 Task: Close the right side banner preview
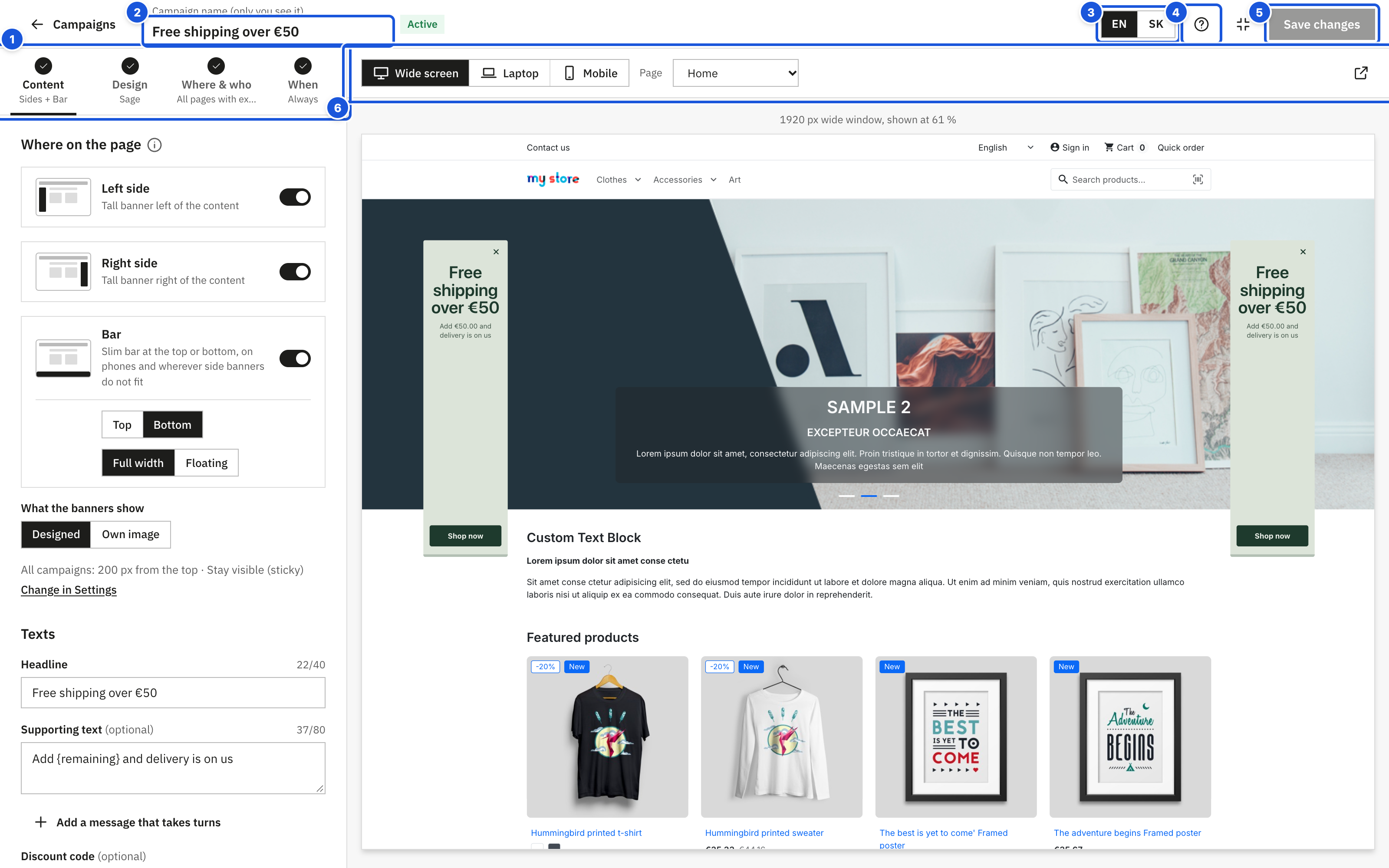click(x=1303, y=252)
